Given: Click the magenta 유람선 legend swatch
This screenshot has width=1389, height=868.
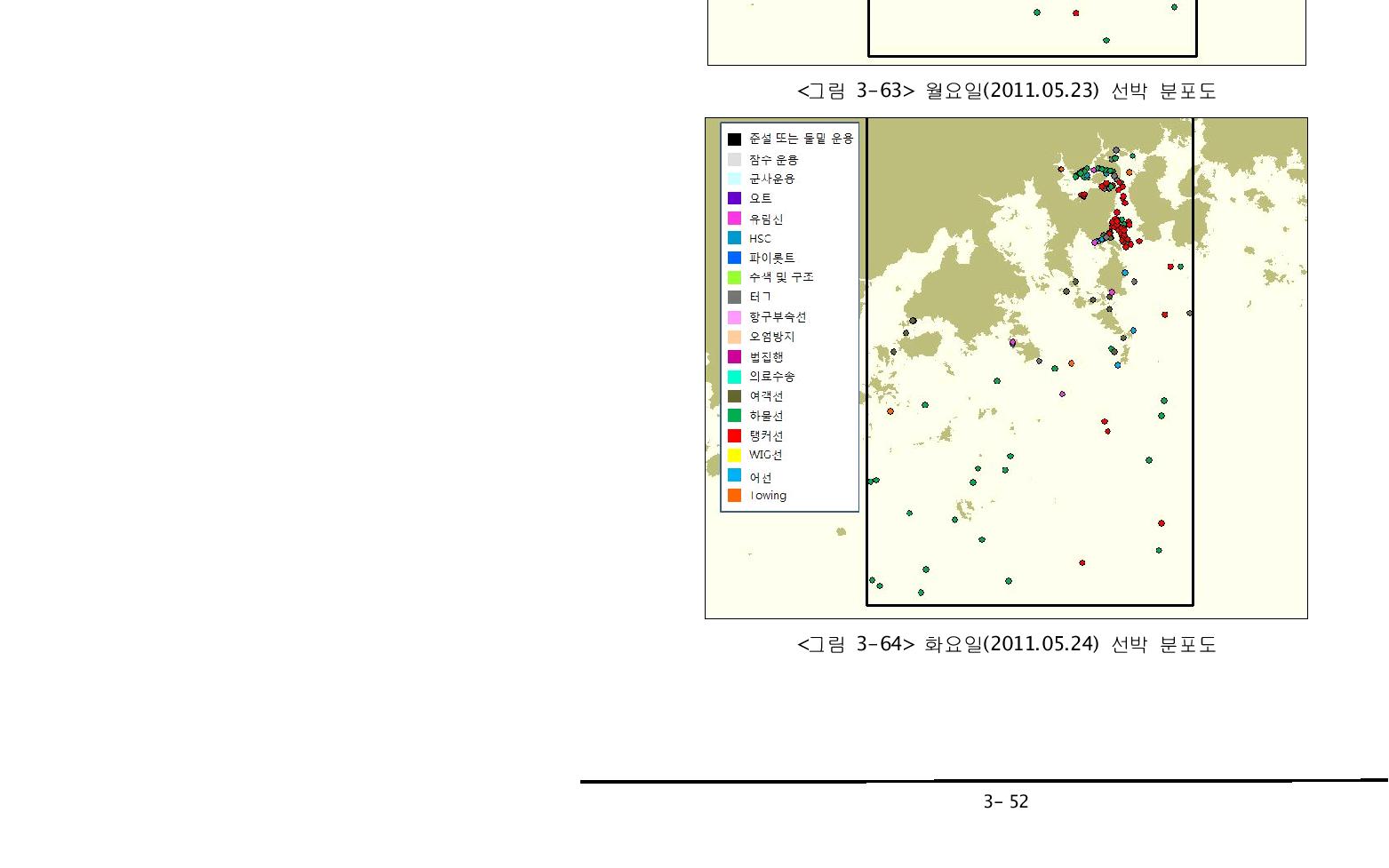Looking at the screenshot, I should [734, 219].
